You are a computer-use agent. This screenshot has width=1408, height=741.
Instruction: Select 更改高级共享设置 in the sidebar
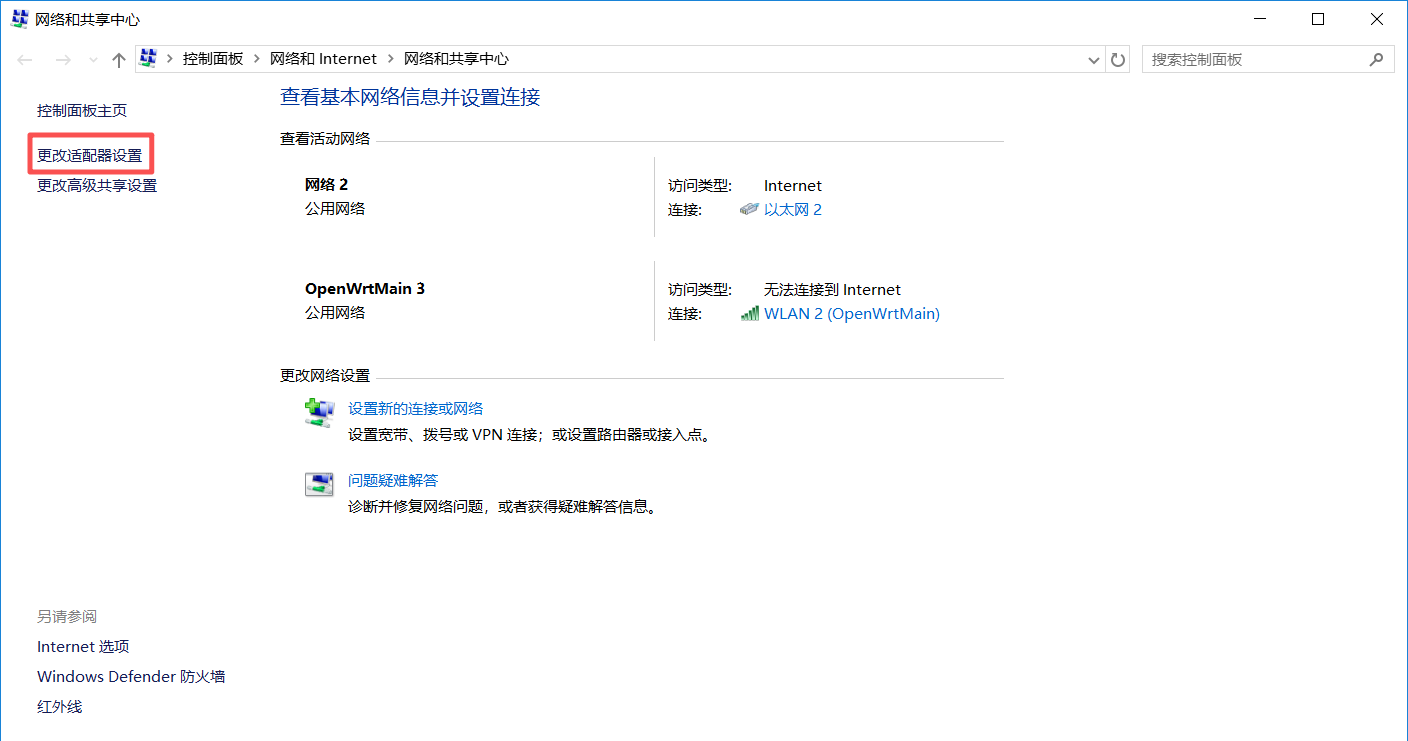tap(96, 185)
